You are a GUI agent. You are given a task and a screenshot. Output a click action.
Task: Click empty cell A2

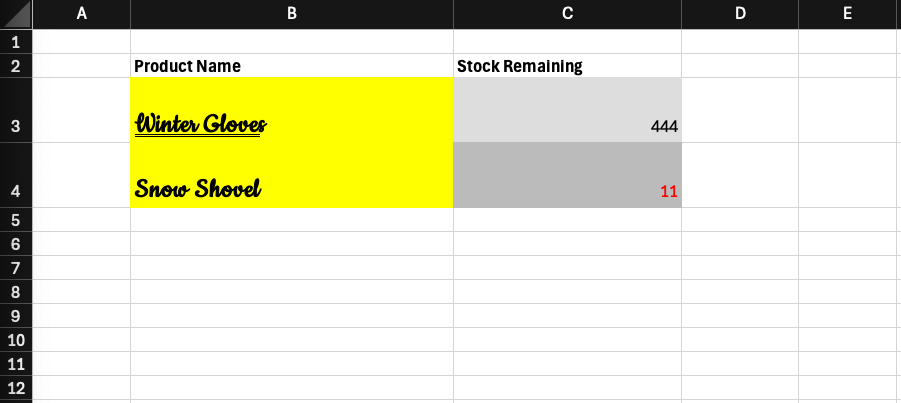tap(82, 66)
